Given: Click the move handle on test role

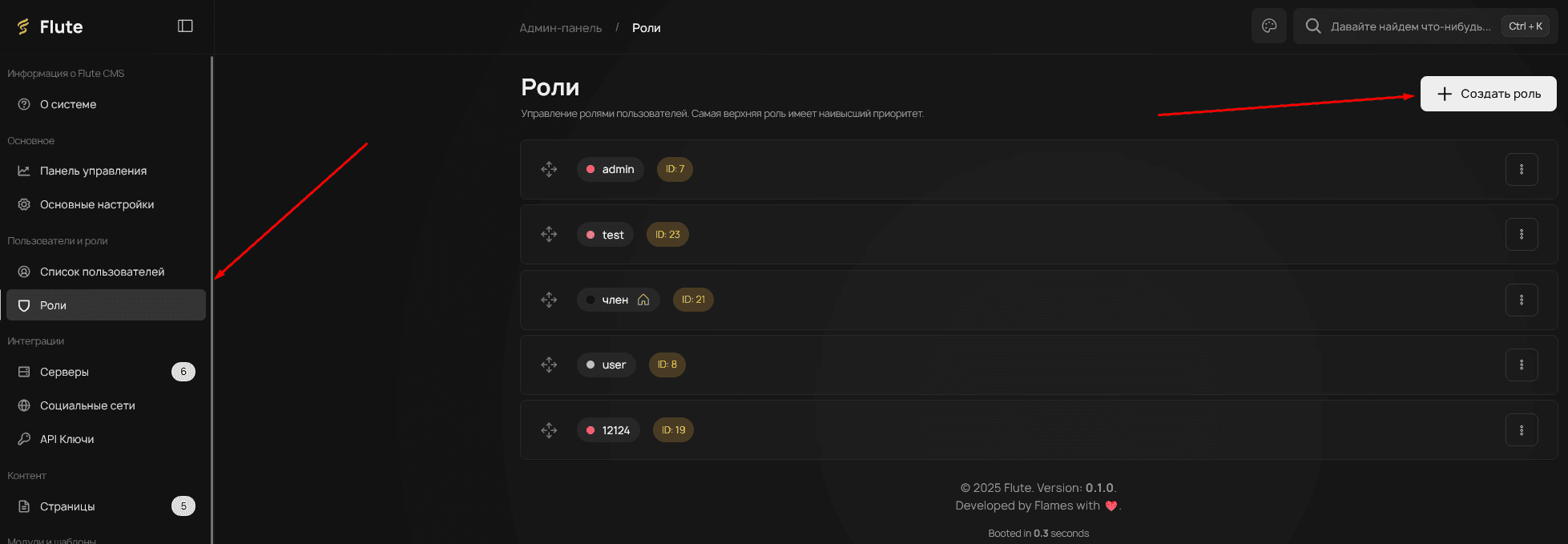Looking at the screenshot, I should click(x=549, y=235).
